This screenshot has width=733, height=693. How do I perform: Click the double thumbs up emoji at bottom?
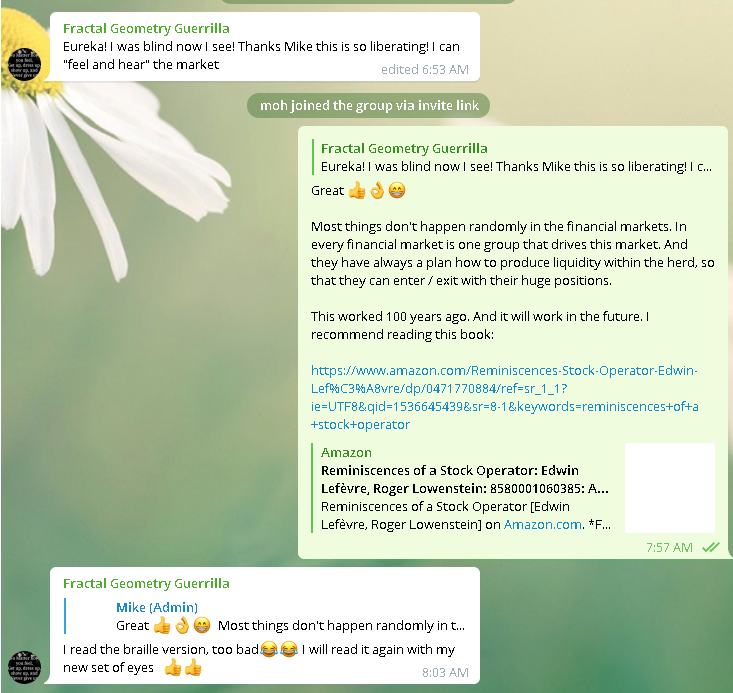click(x=183, y=668)
